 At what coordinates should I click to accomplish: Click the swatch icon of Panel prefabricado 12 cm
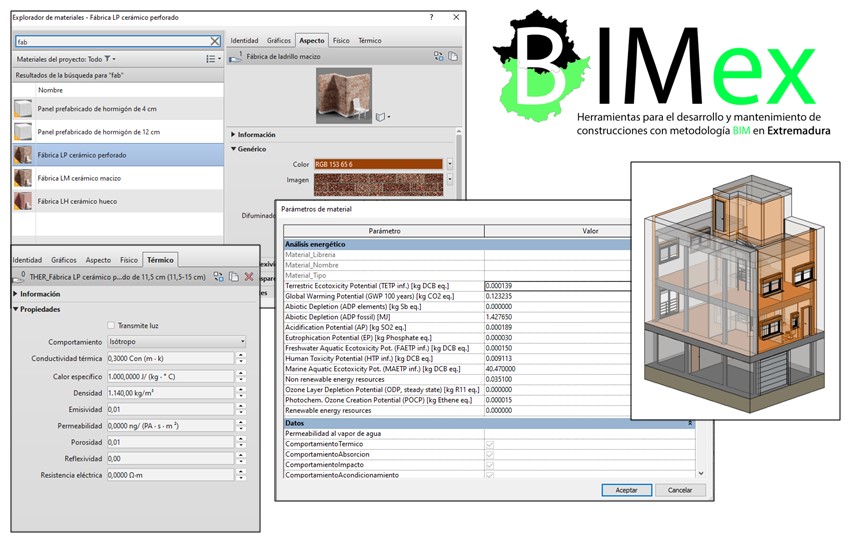click(x=23, y=132)
